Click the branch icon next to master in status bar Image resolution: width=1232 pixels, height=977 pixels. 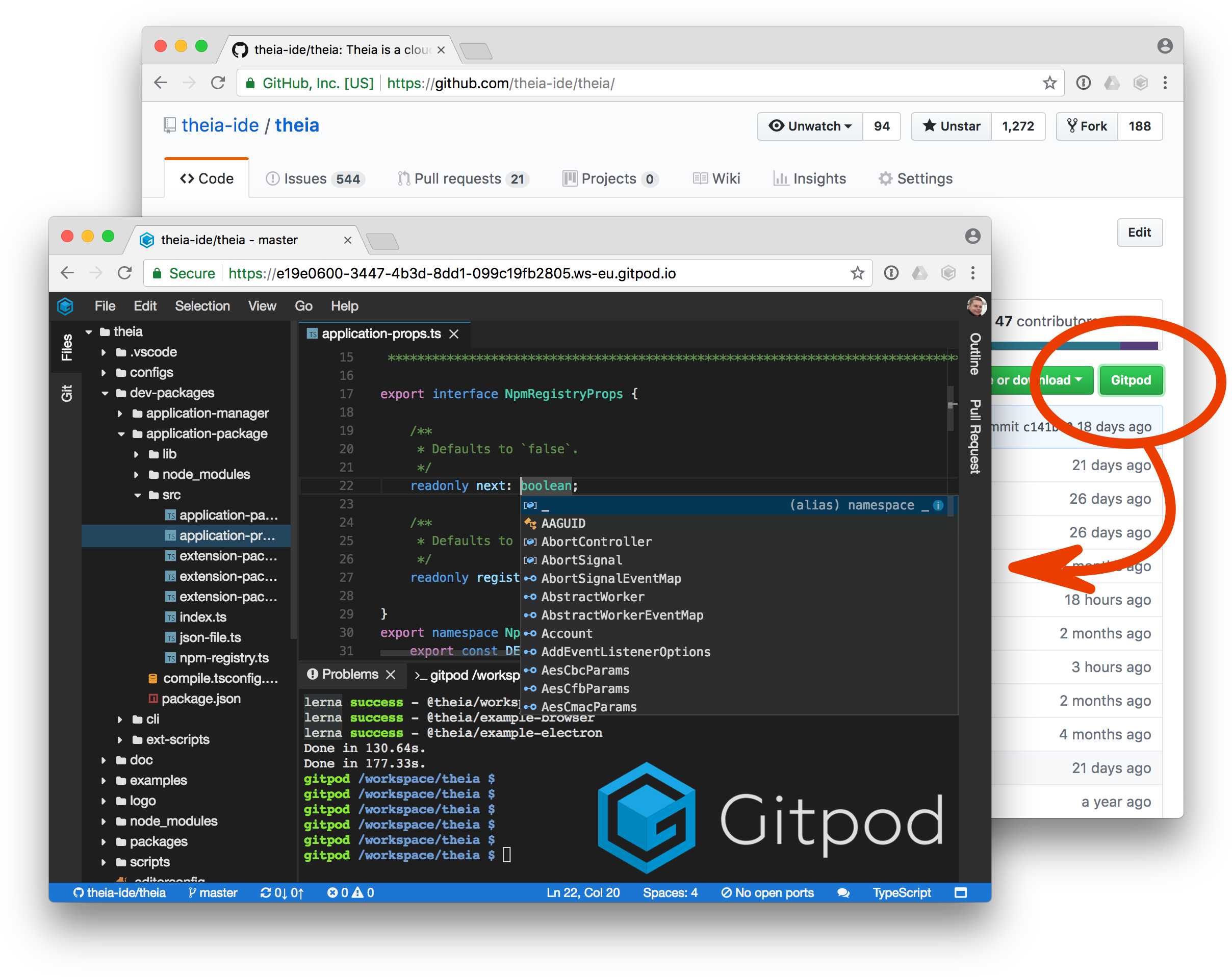(193, 892)
